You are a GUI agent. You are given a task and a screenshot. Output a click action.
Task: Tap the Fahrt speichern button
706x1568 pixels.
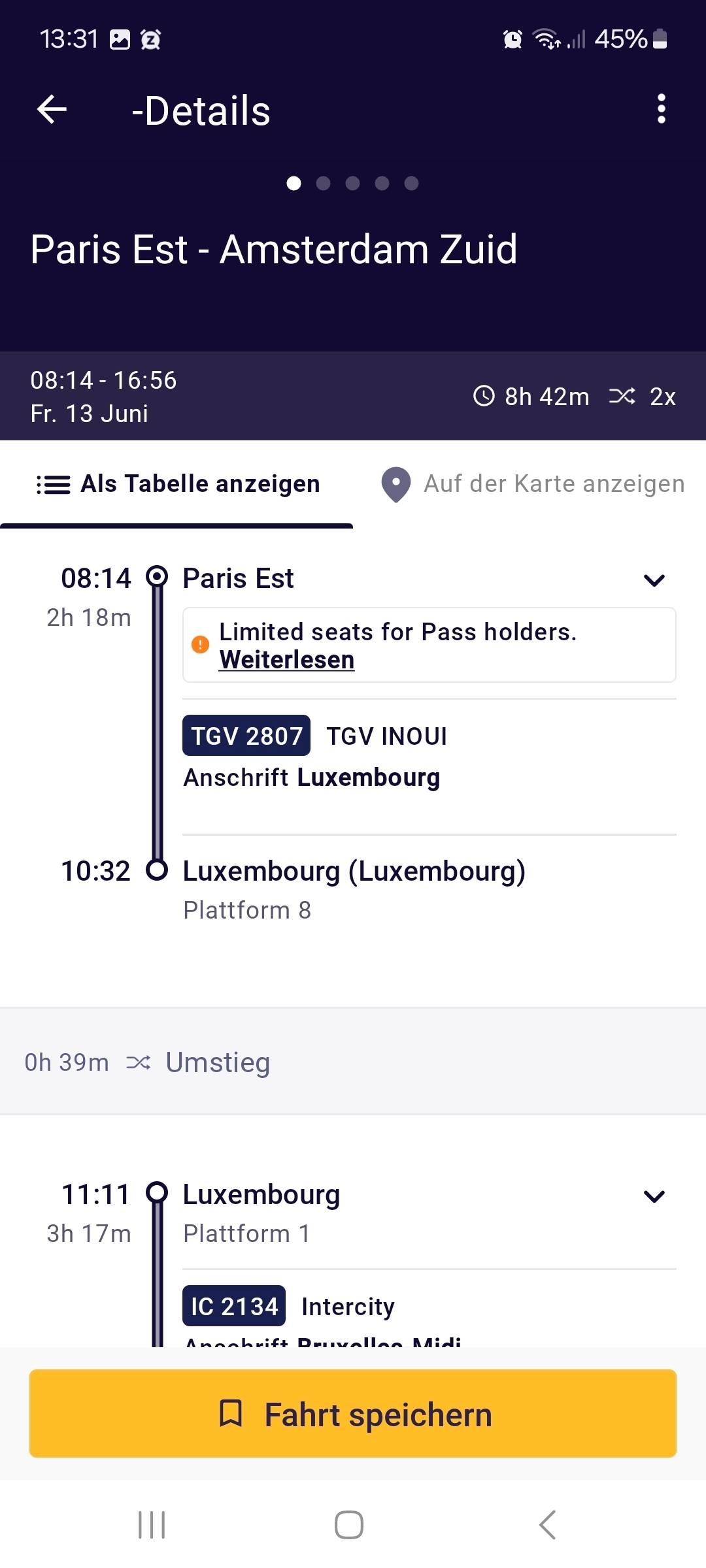tap(353, 1414)
